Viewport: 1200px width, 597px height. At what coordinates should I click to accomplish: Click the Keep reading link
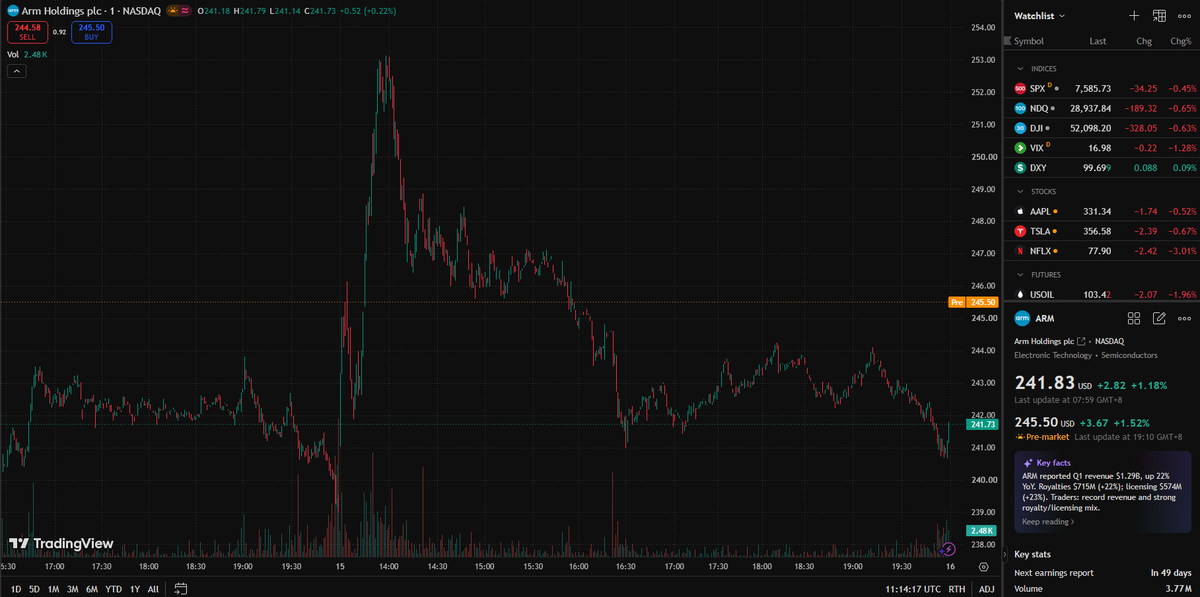click(1048, 521)
